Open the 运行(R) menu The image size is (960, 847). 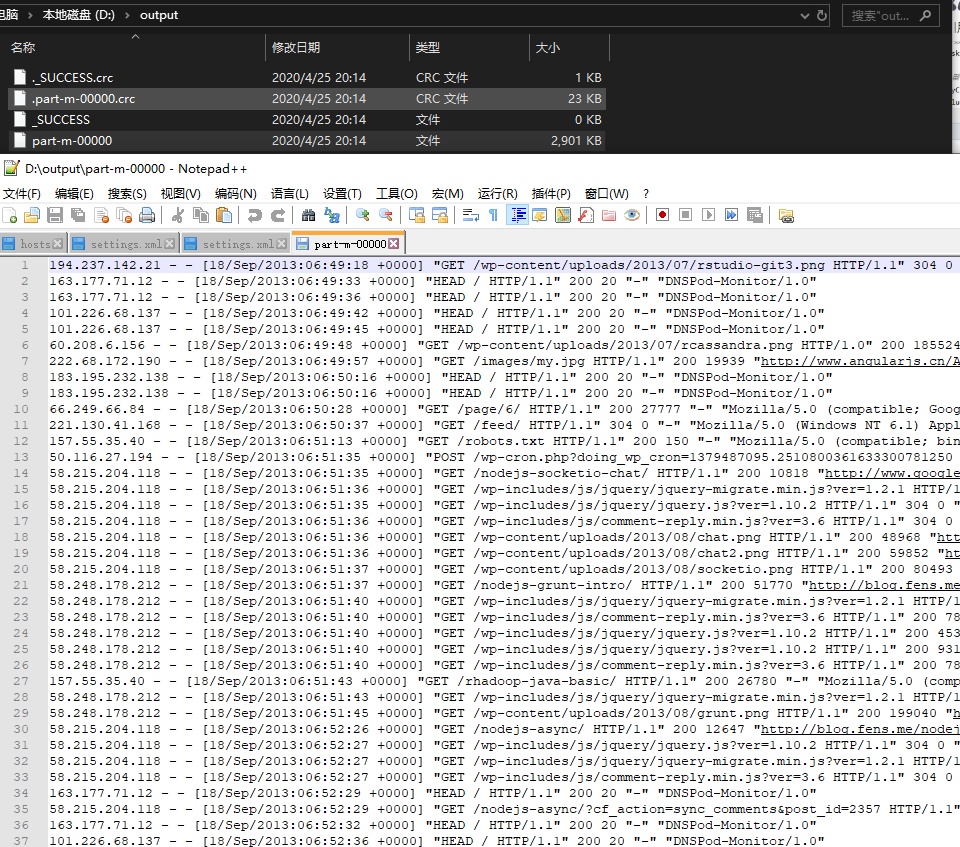pos(498,194)
